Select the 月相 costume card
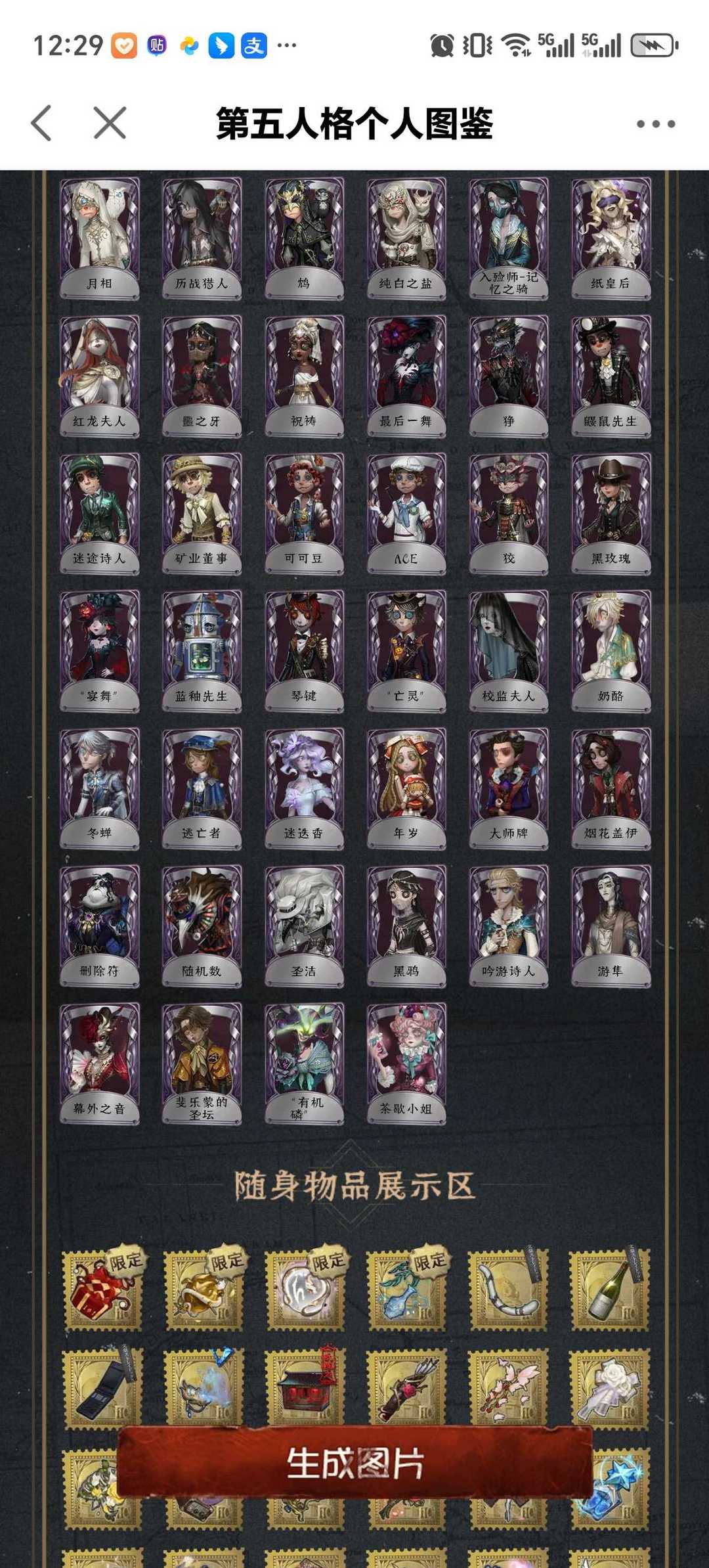Viewport: 709px width, 1568px height. click(x=100, y=239)
